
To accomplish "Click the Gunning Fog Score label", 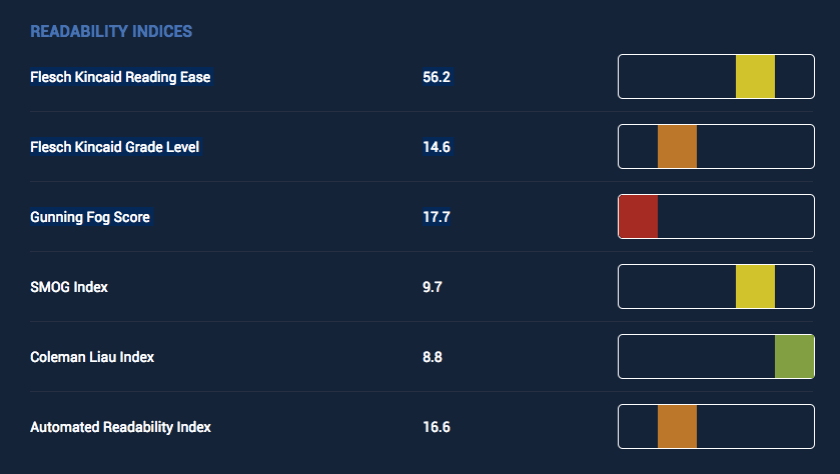I will click(x=90, y=217).
